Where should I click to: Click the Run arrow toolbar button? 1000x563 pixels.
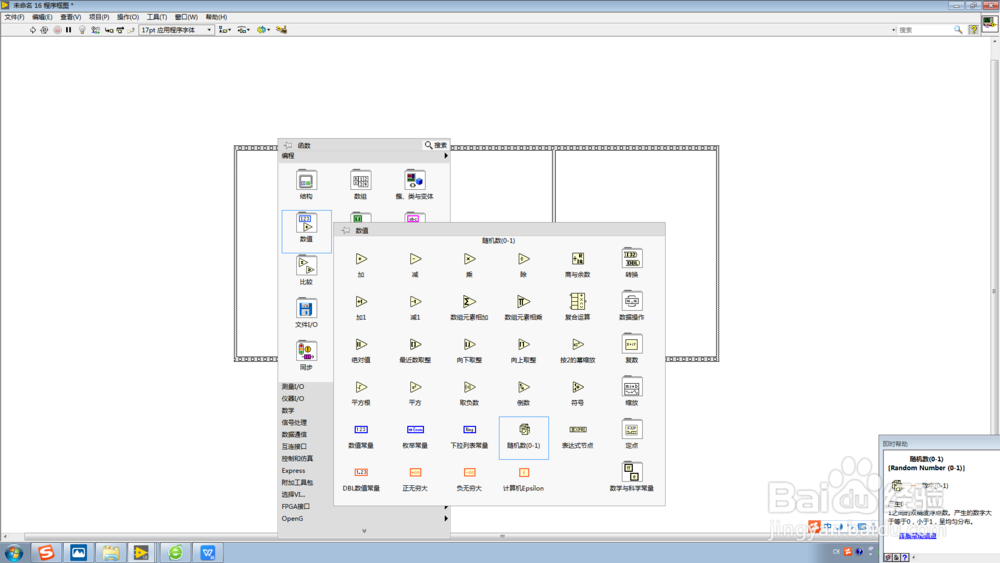point(33,30)
